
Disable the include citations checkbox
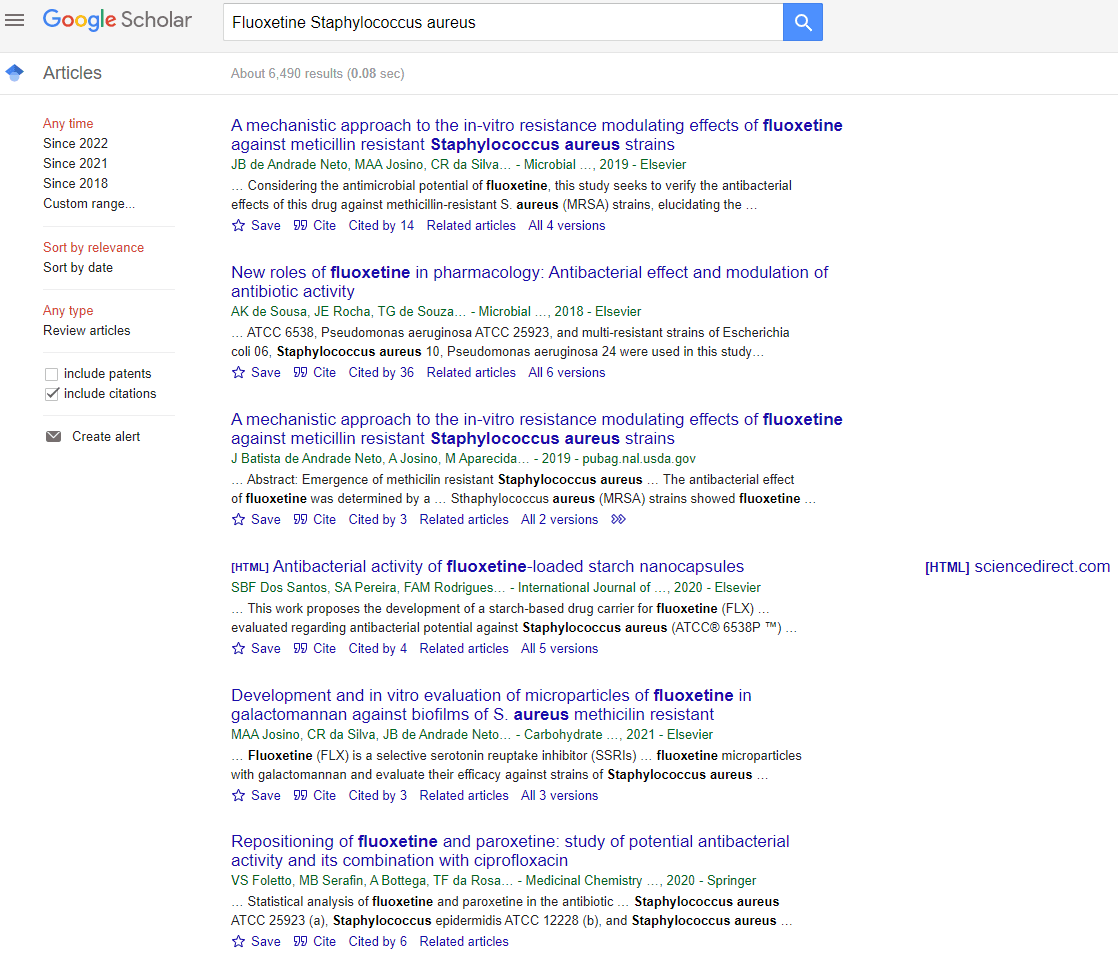[51, 393]
